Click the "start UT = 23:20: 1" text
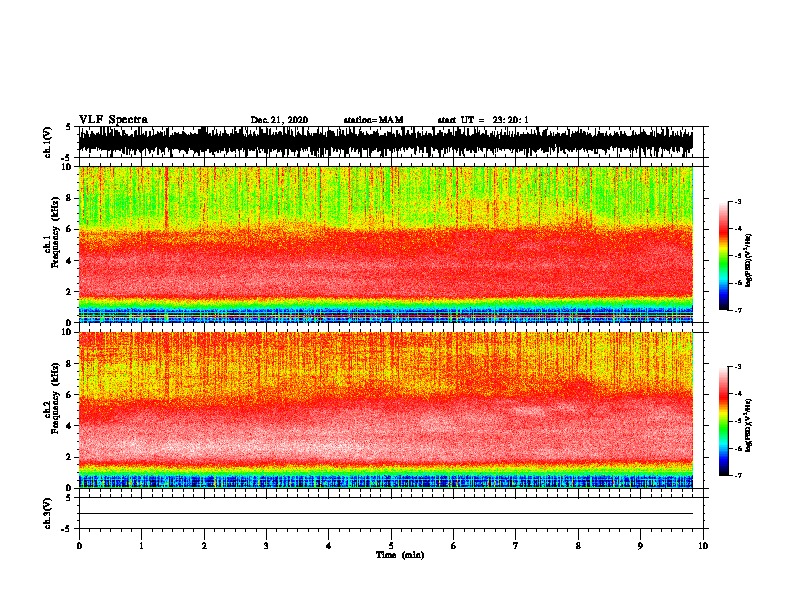Screen dimensions: 792x612 (483, 120)
